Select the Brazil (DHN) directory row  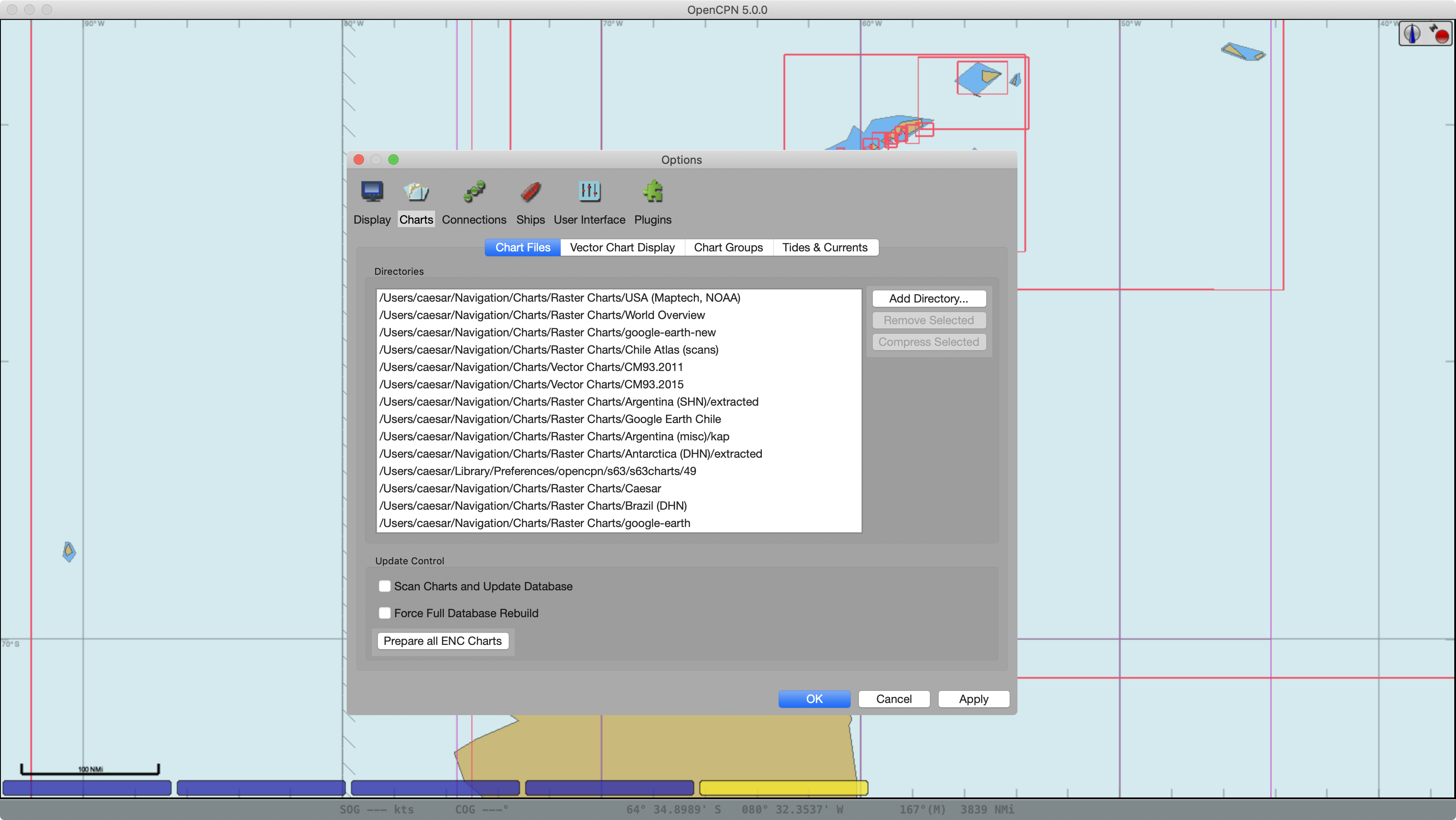[x=619, y=506]
